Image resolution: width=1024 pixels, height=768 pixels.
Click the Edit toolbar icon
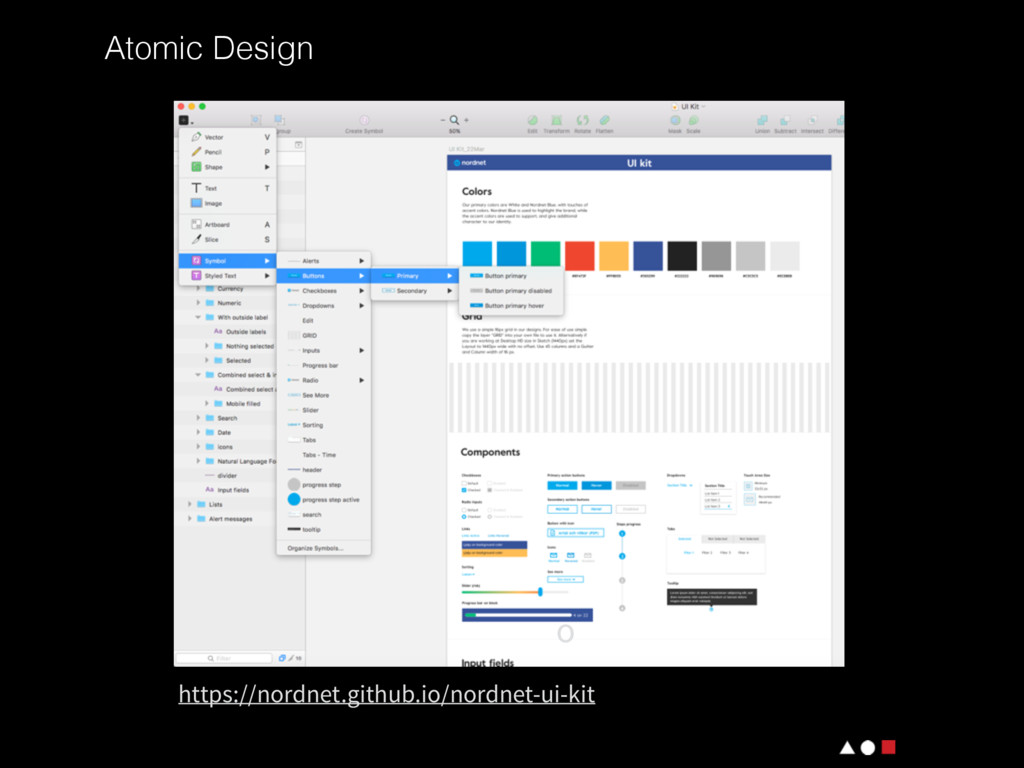(x=532, y=120)
